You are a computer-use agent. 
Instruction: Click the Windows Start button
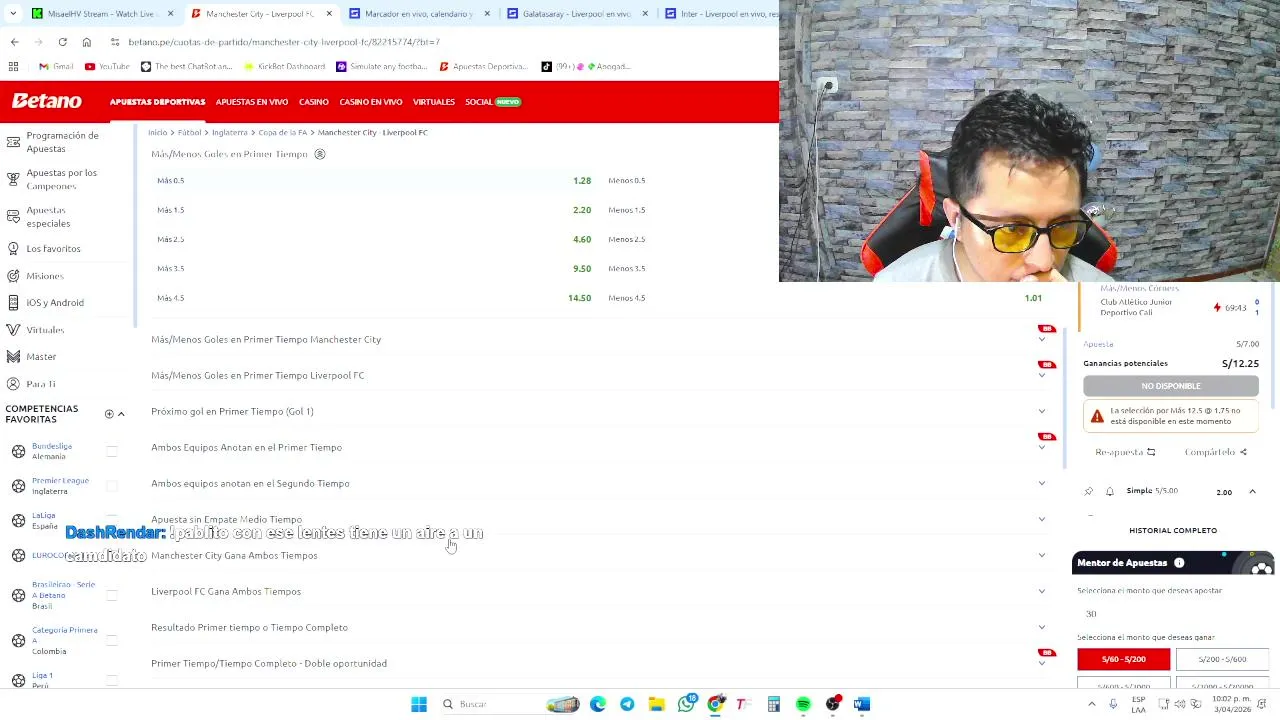click(x=419, y=704)
